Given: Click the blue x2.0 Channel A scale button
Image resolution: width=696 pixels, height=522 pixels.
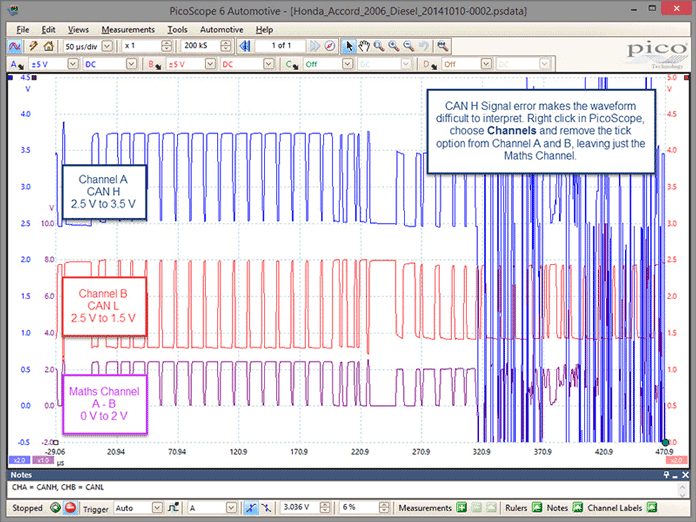Looking at the screenshot, I should coord(20,460).
